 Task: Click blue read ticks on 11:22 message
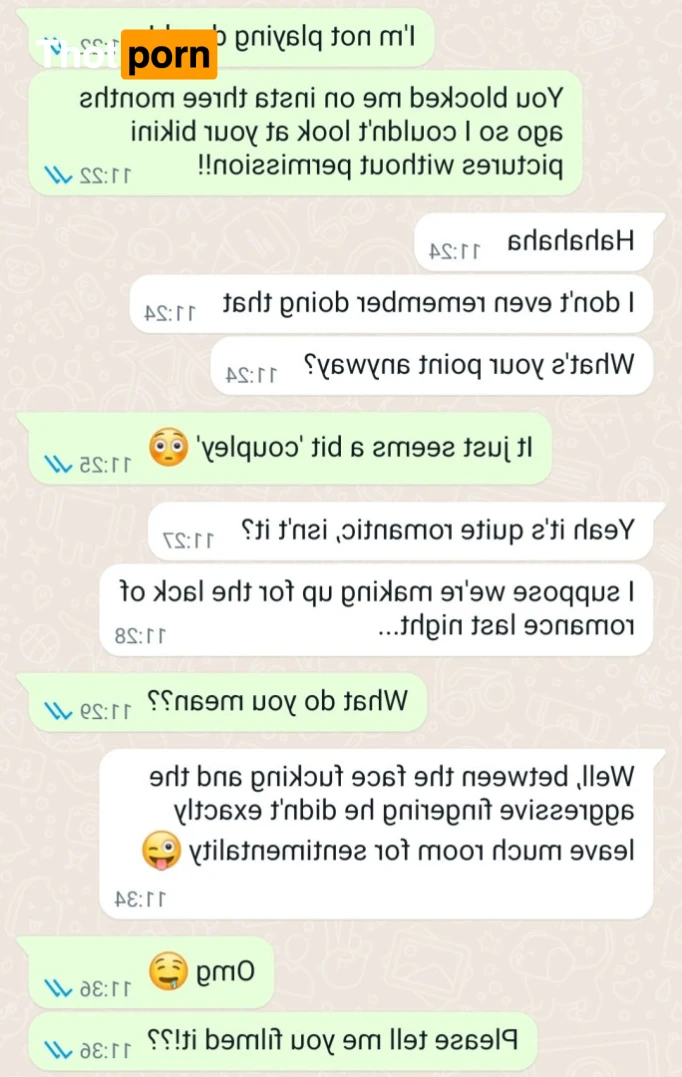[58, 175]
